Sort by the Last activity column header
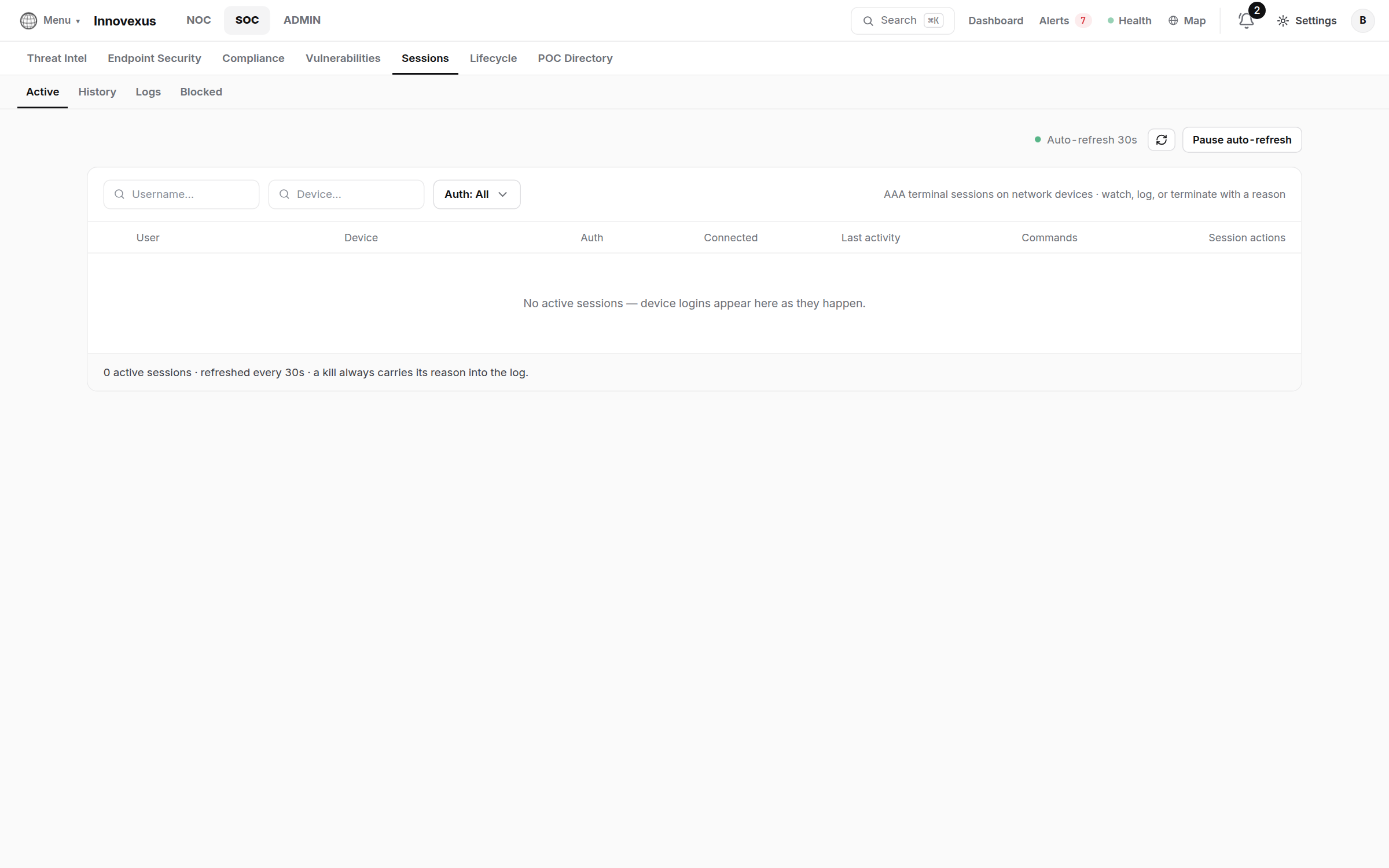This screenshot has height=868, width=1389. [x=870, y=238]
